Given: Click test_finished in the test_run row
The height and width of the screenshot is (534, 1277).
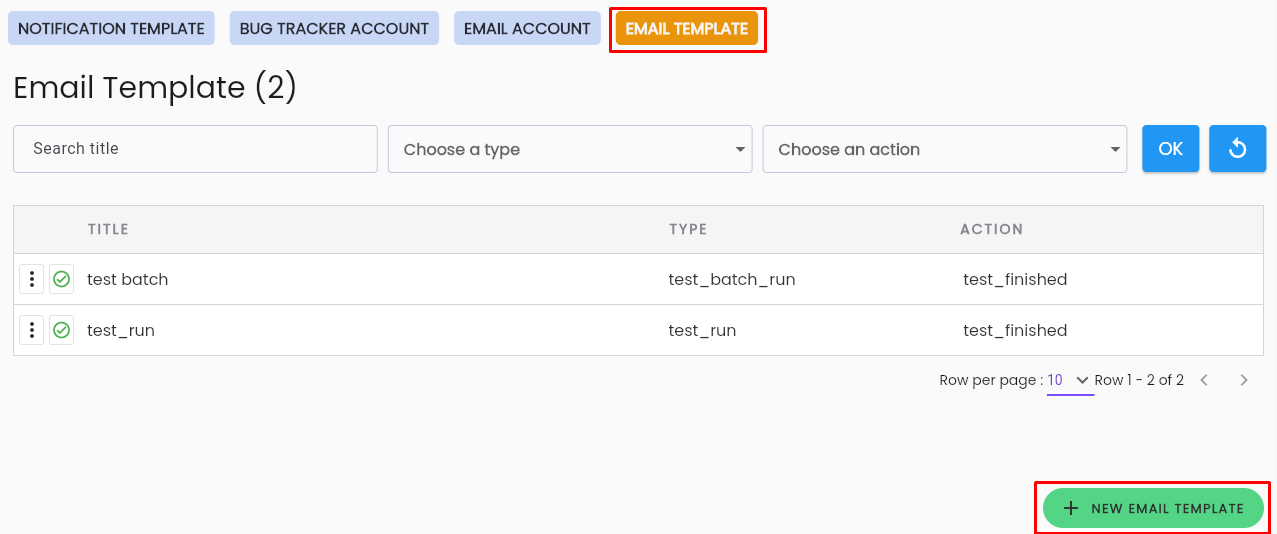Looking at the screenshot, I should [x=1015, y=330].
